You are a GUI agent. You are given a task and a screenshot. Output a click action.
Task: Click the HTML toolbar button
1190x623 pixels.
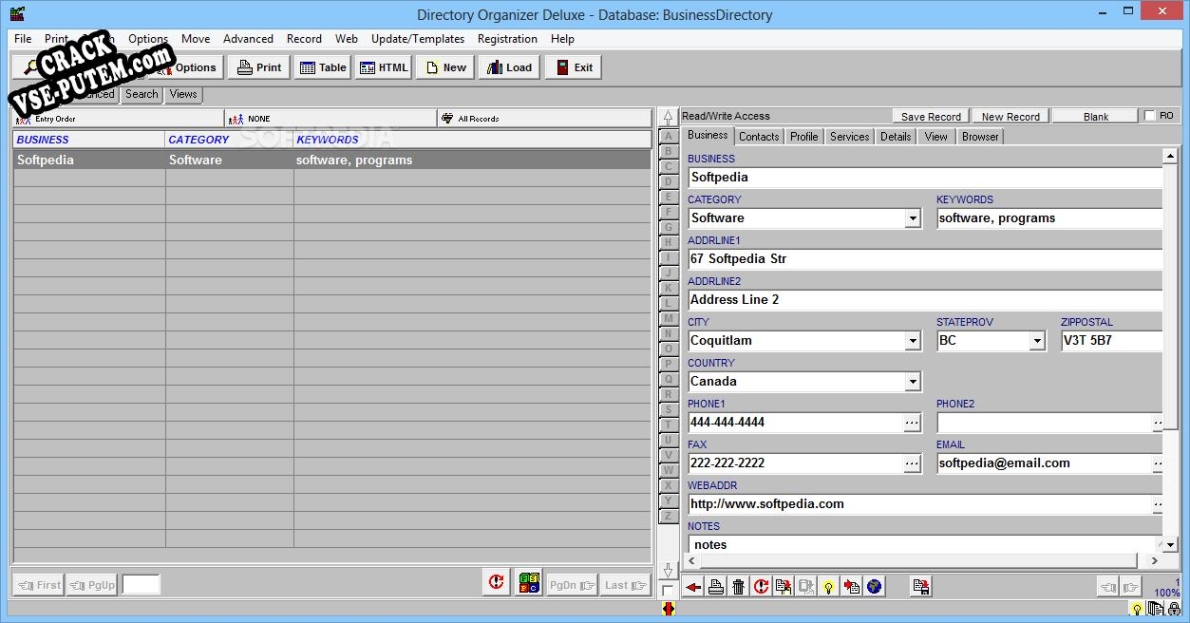click(384, 68)
